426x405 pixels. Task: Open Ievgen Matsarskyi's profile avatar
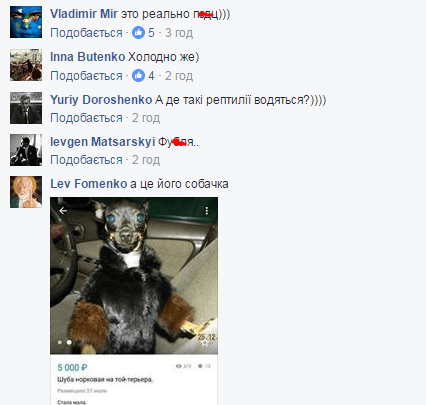click(x=26, y=150)
